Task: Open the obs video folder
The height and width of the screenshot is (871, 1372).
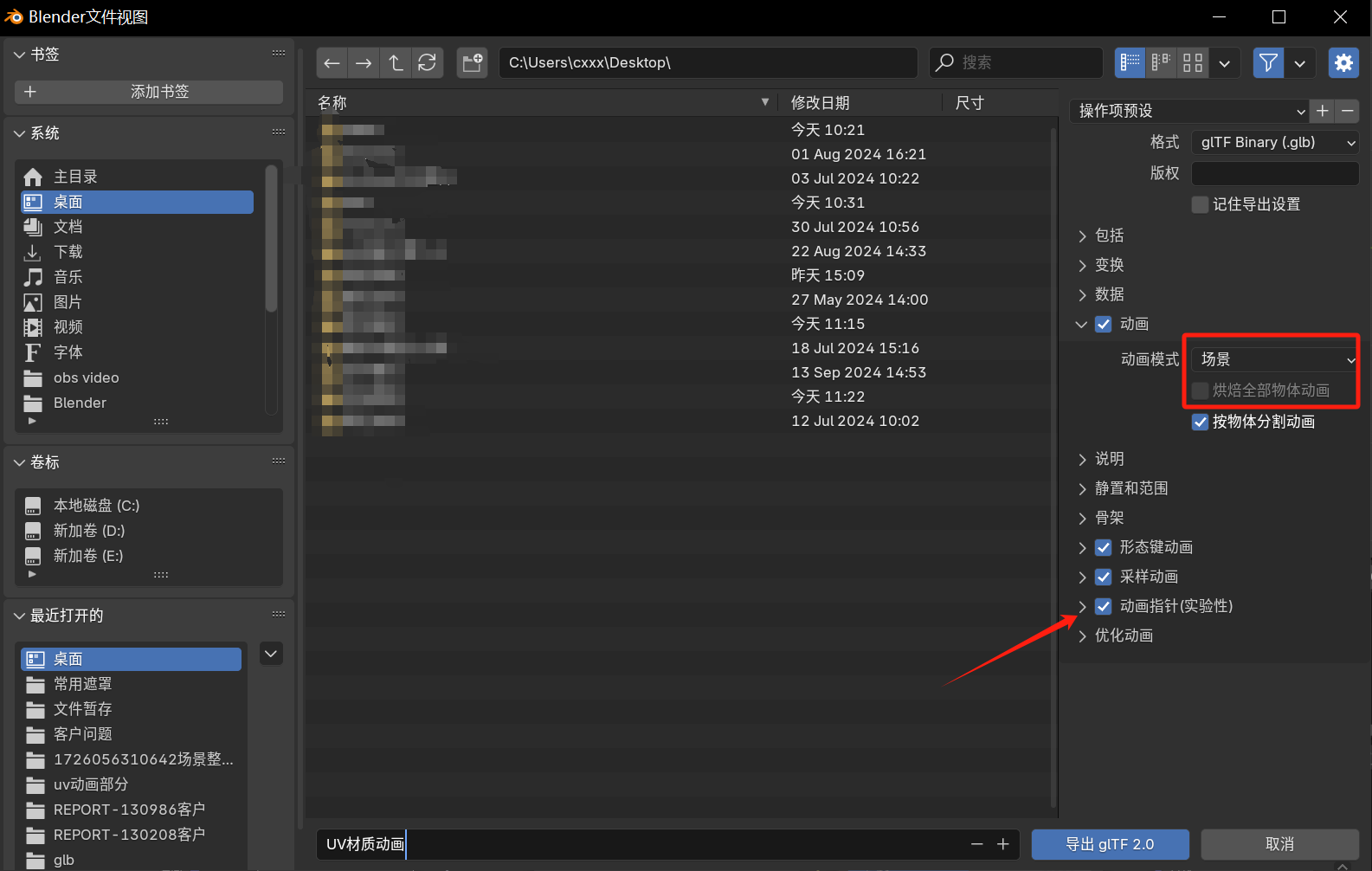Action: [138, 377]
